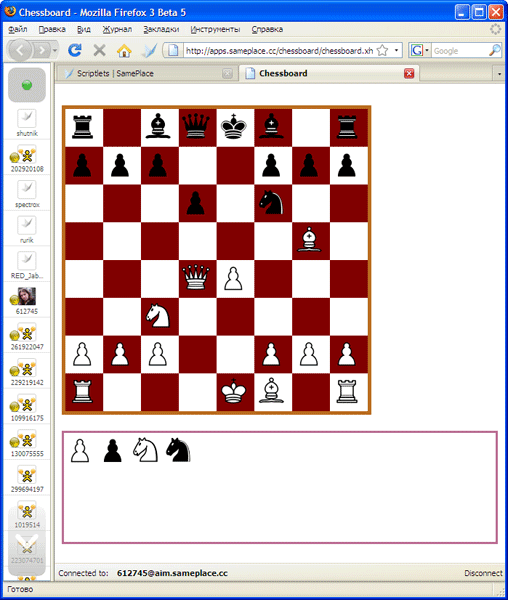Click the Stop loading X icon
The image size is (508, 600).
(99, 50)
